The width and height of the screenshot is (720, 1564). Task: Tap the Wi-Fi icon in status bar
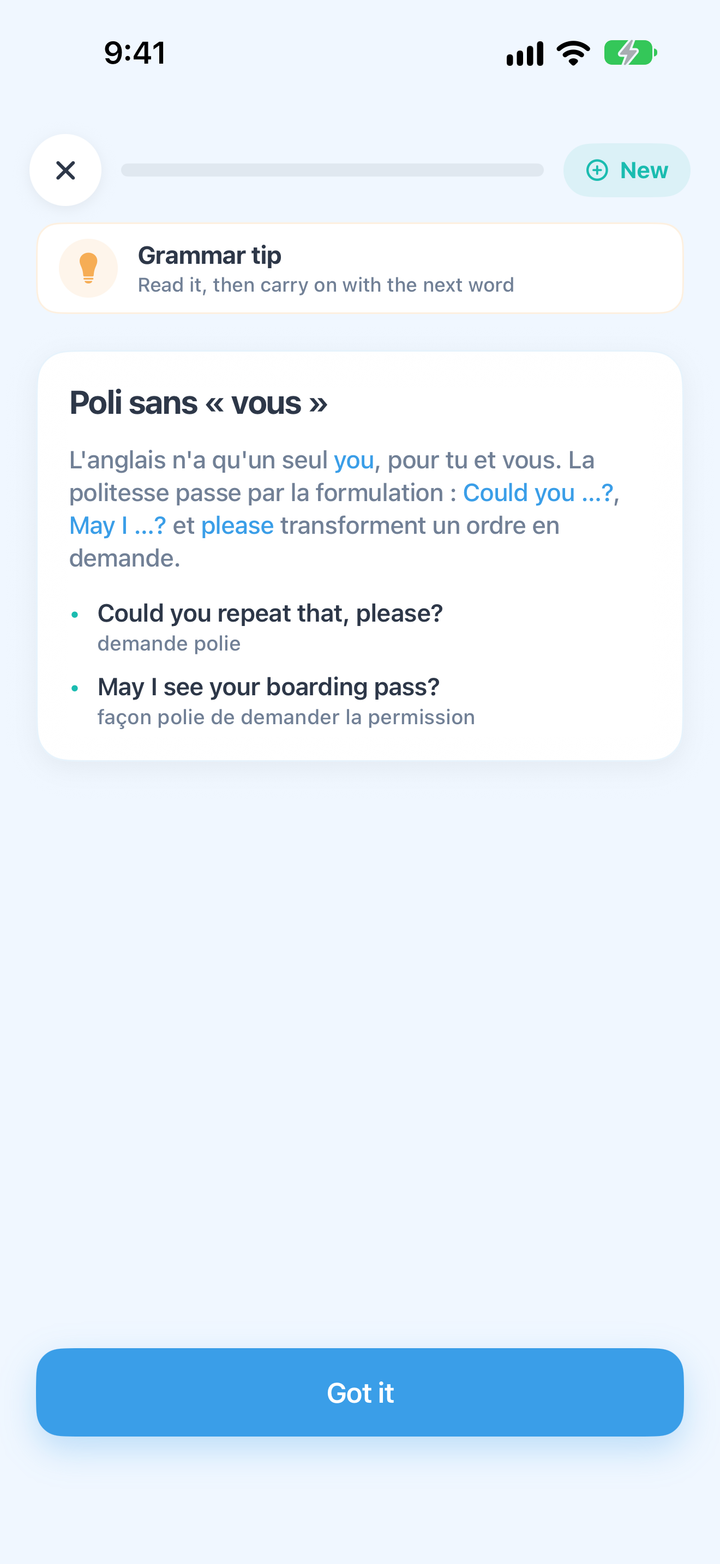tap(573, 53)
